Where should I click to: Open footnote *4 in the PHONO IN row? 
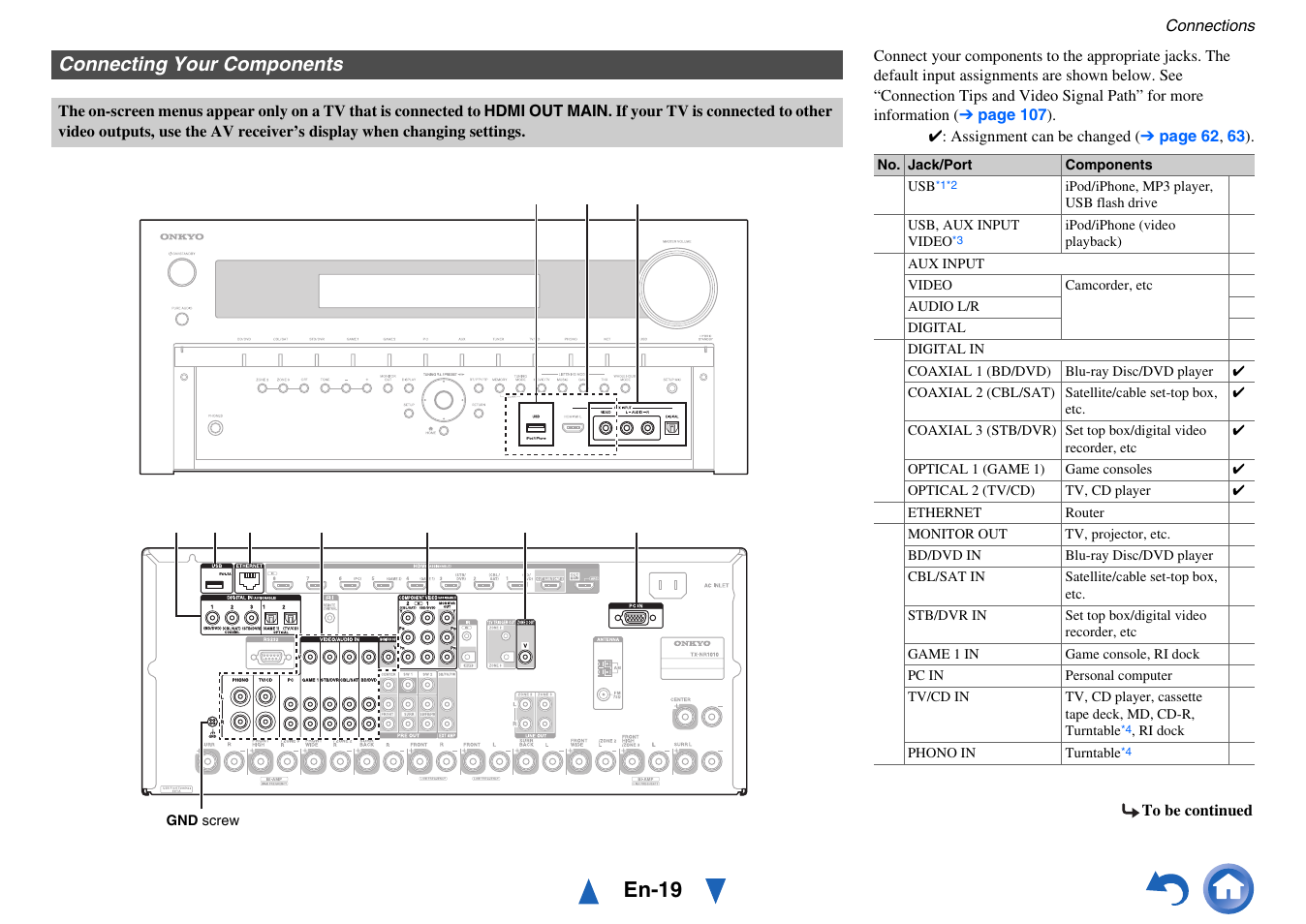pos(1126,752)
